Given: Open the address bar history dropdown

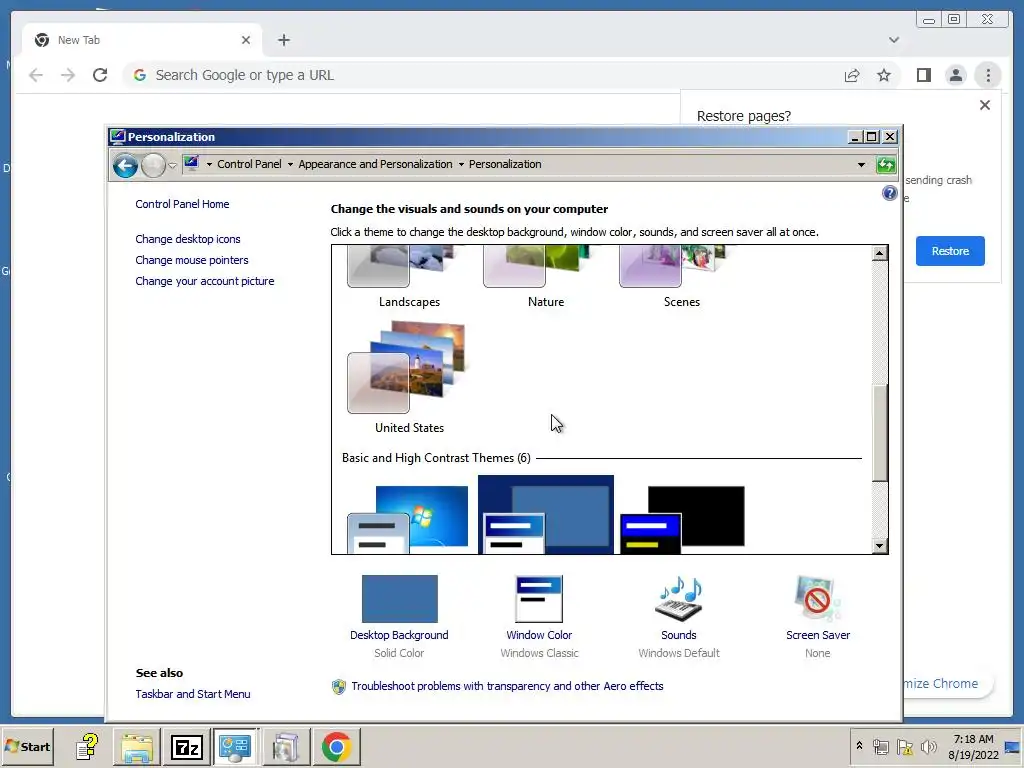Looking at the screenshot, I should pyautogui.click(x=861, y=165).
